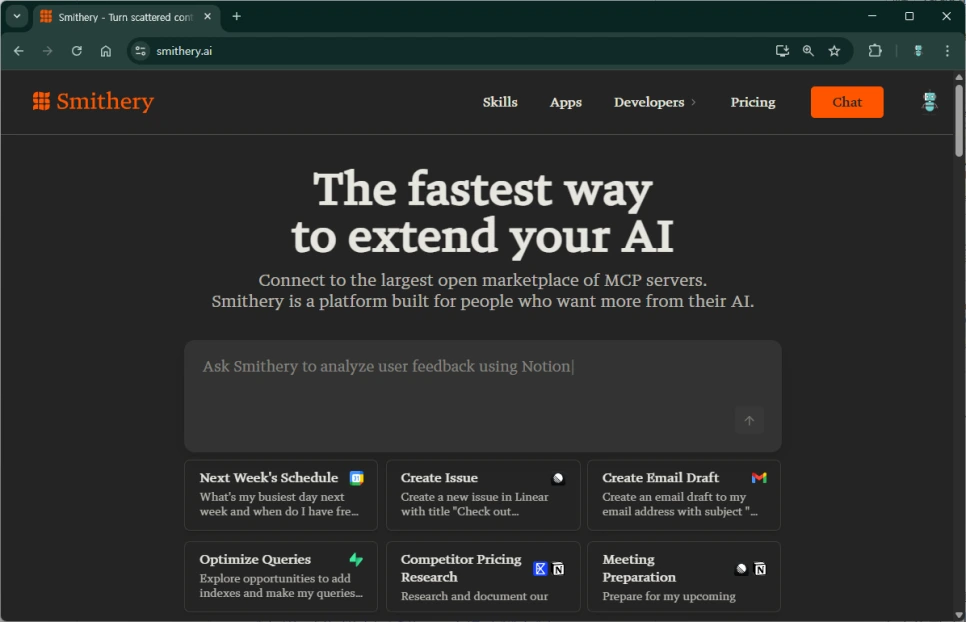Image resolution: width=966 pixels, height=622 pixels.
Task: Click the 'Connect to the largest open marketplace' text
Action: pos(482,280)
